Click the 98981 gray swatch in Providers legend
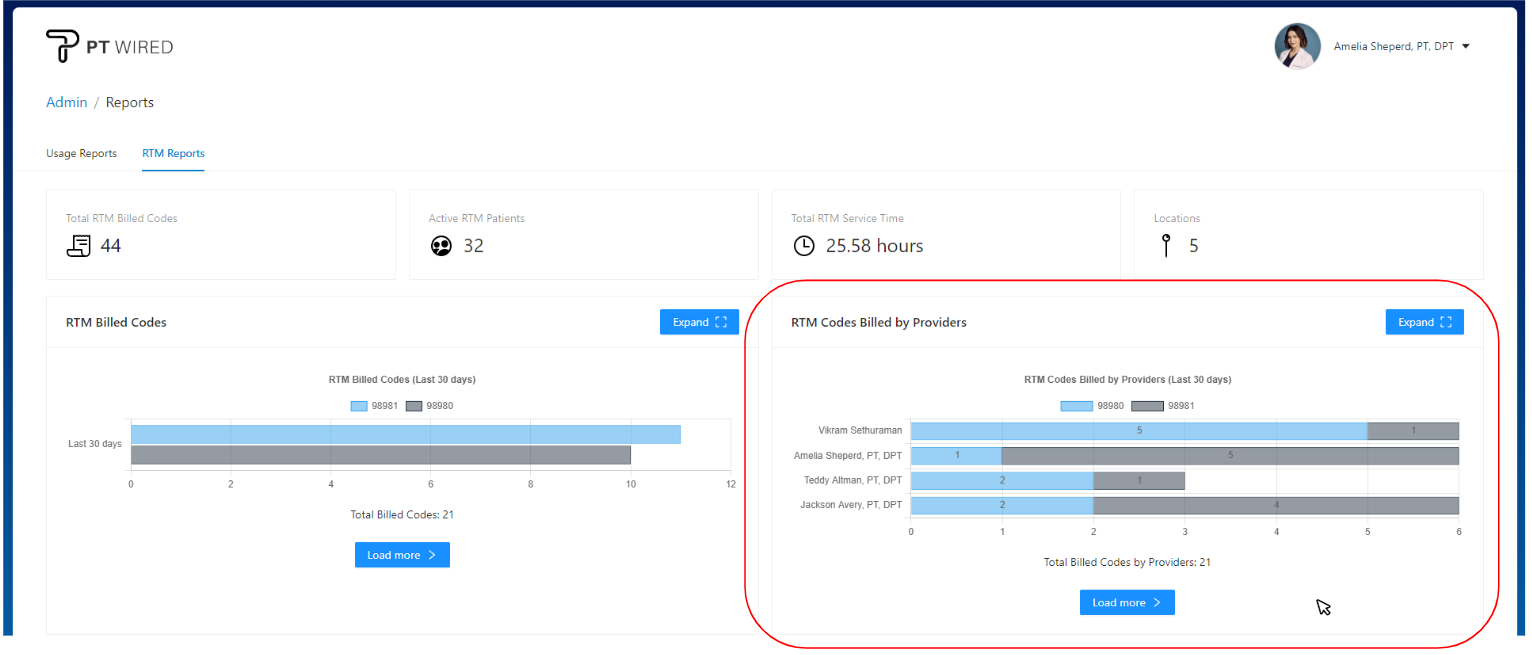Image resolution: width=1532 pixels, height=655 pixels. tap(1147, 406)
